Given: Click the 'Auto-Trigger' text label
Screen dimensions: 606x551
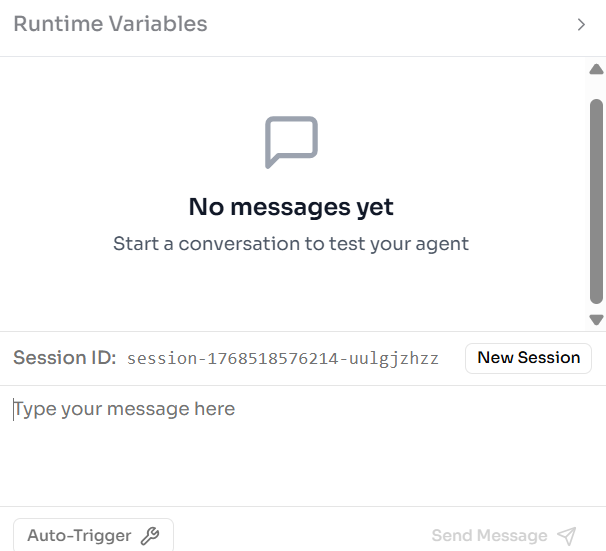Looking at the screenshot, I should pos(79,536).
